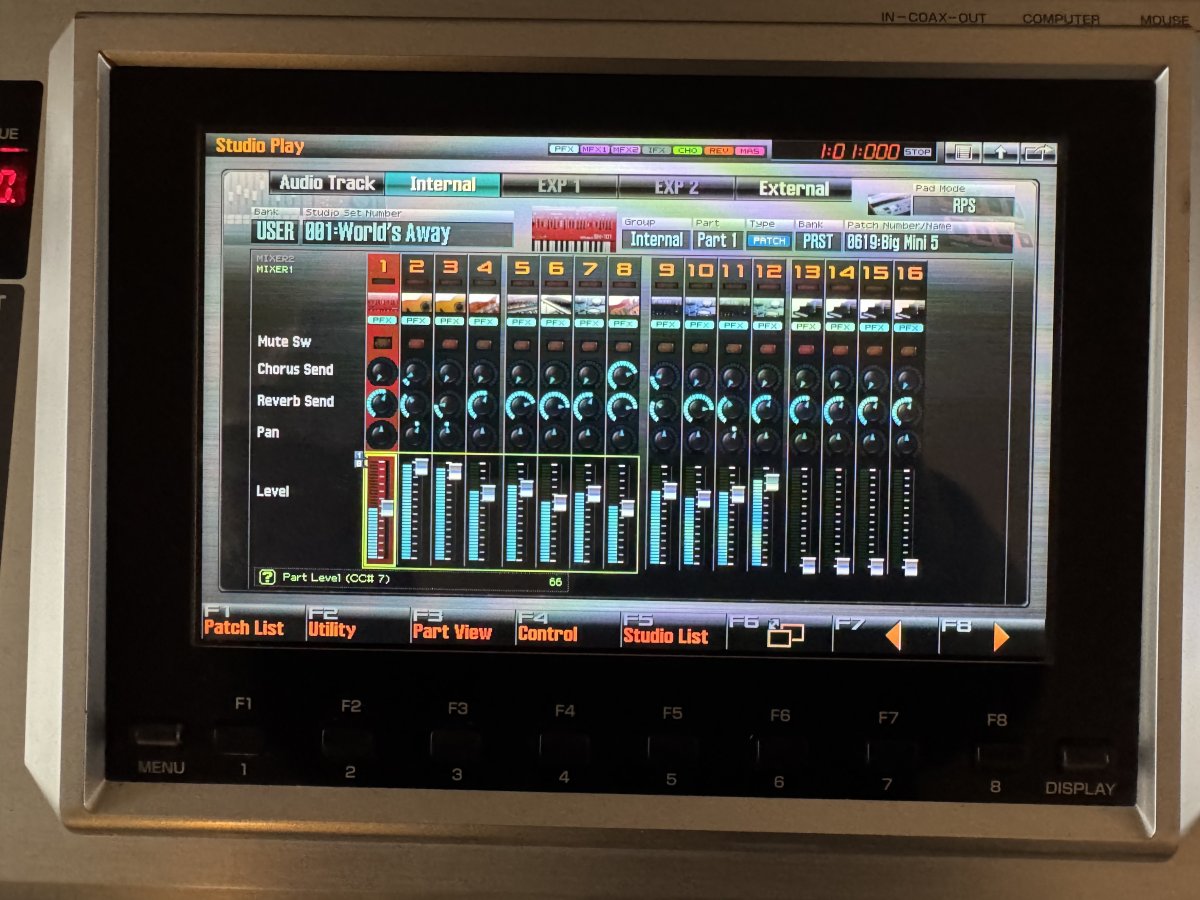The image size is (1200, 900).
Task: Switch to the Audio Track tab
Action: 326,183
